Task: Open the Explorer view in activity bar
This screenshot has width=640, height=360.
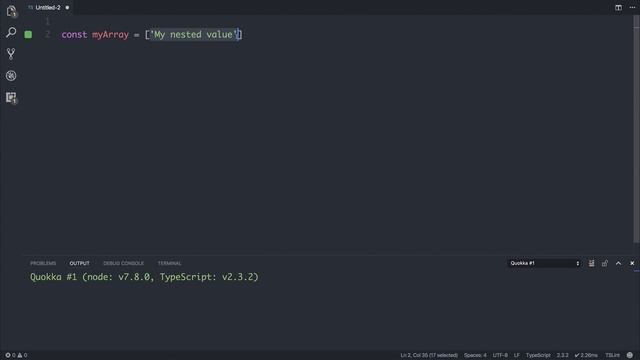Action: tap(11, 11)
